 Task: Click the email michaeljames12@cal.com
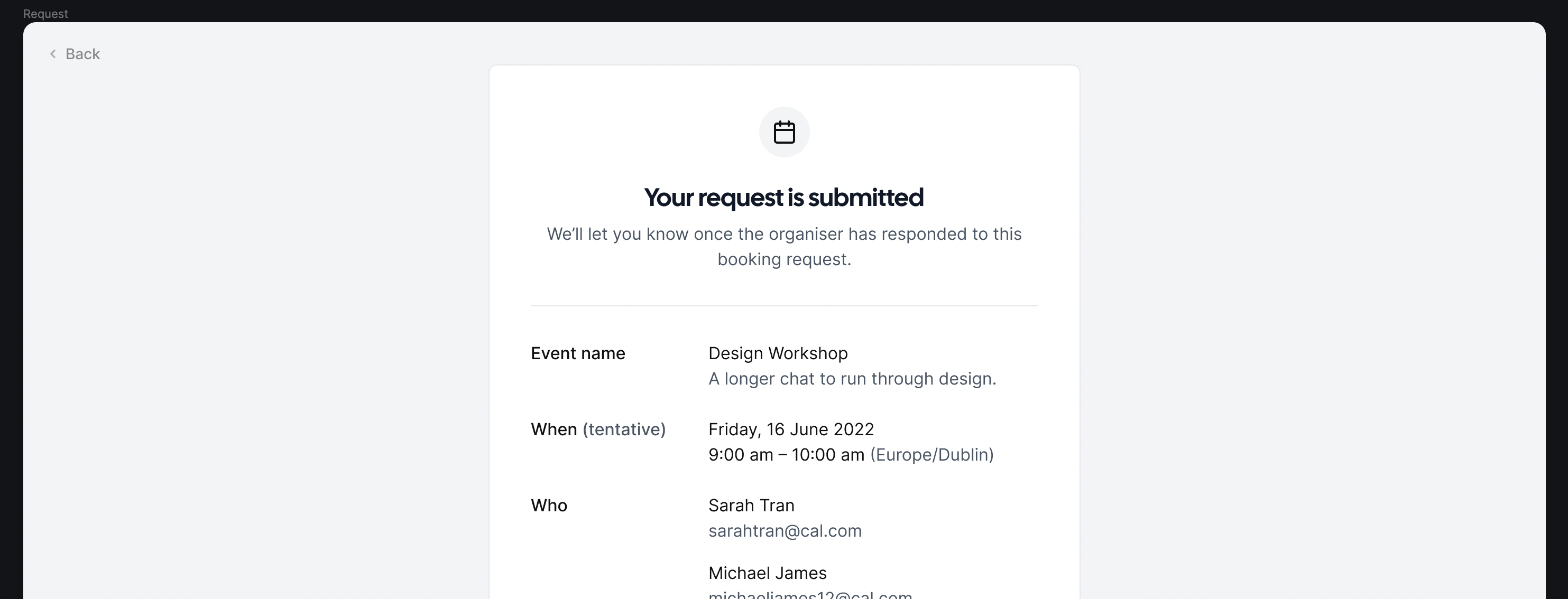(x=810, y=594)
